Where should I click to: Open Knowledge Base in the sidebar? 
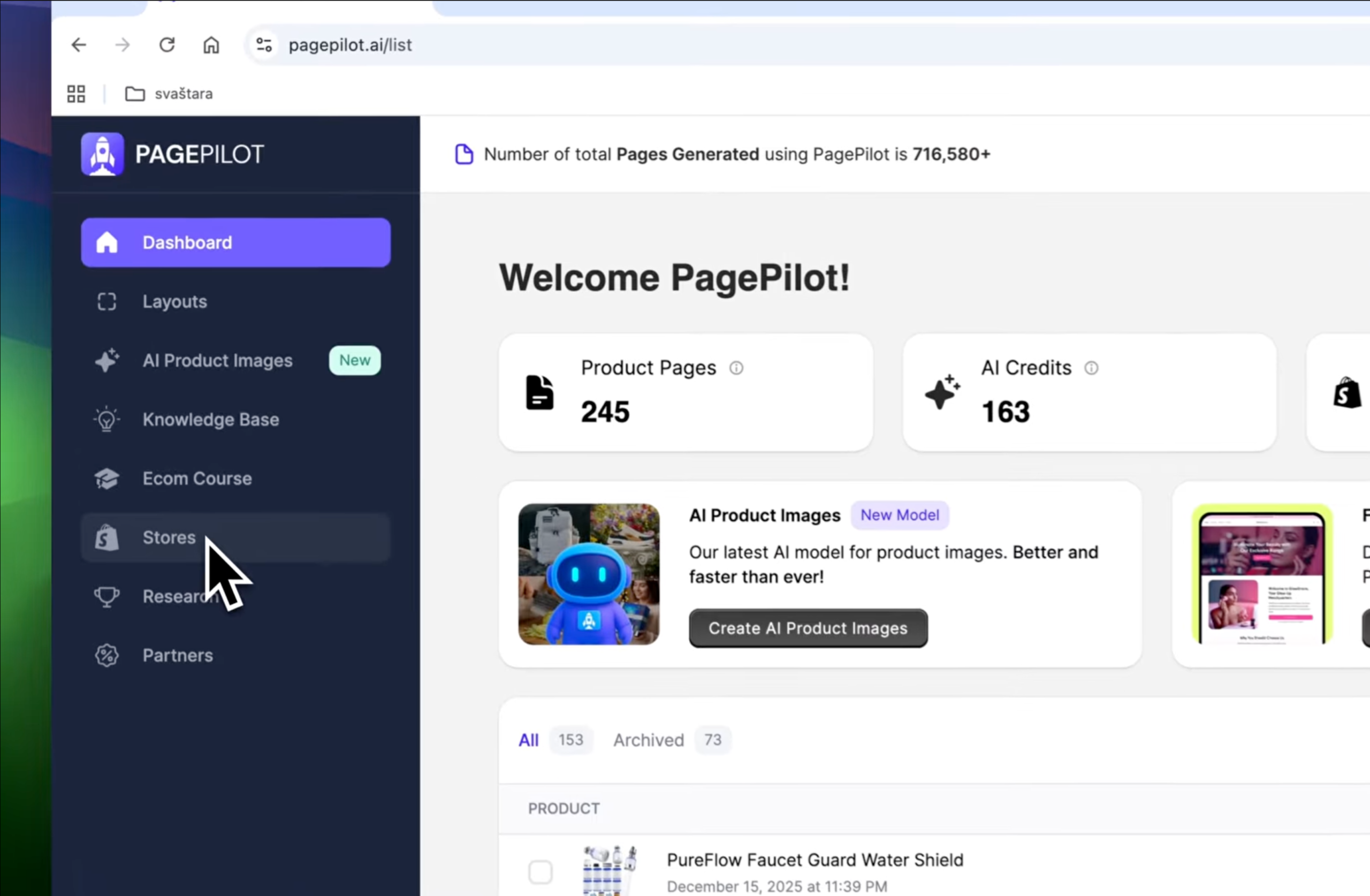[x=236, y=419]
